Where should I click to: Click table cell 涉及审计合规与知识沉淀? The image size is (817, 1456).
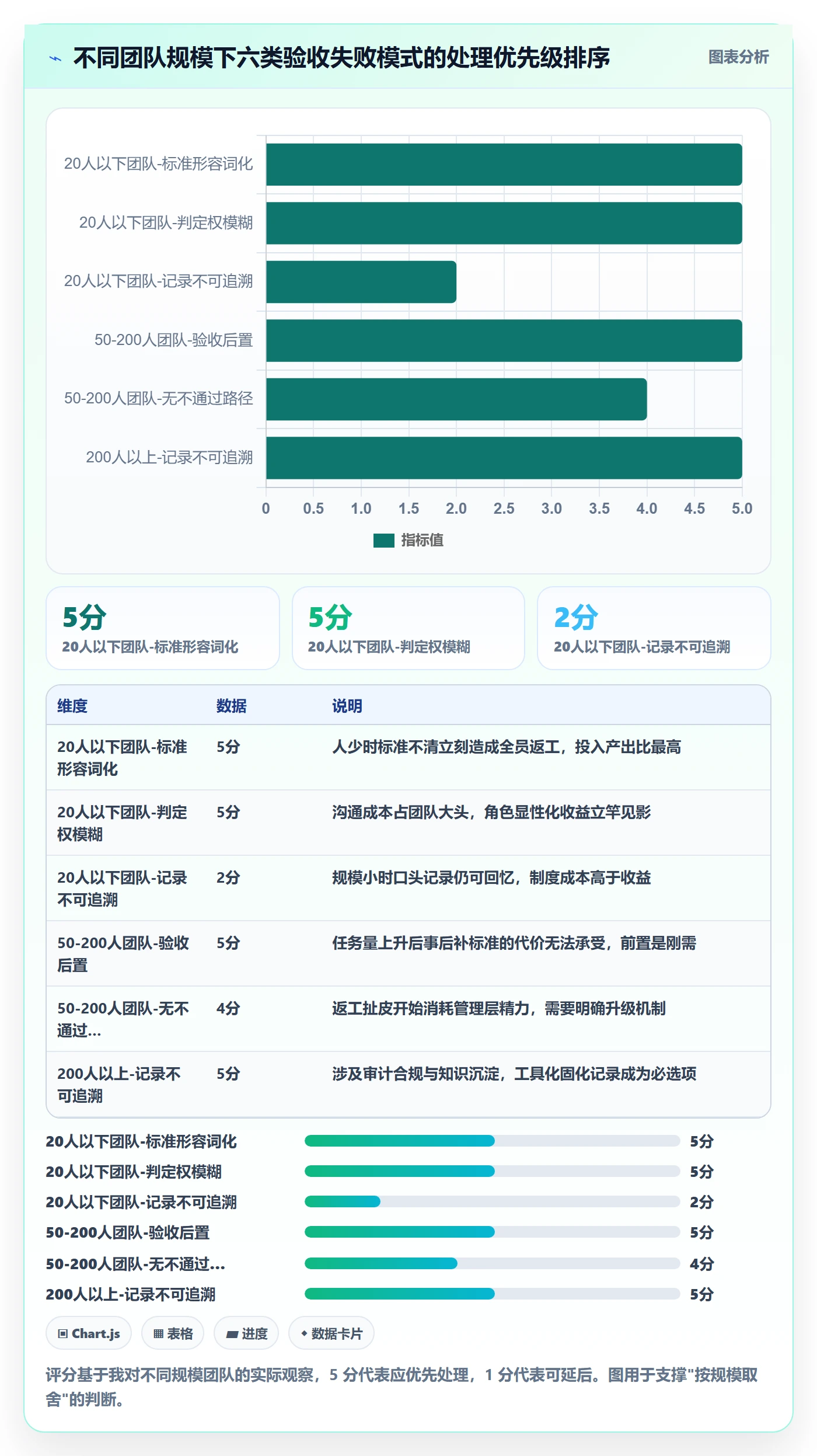click(x=514, y=1074)
